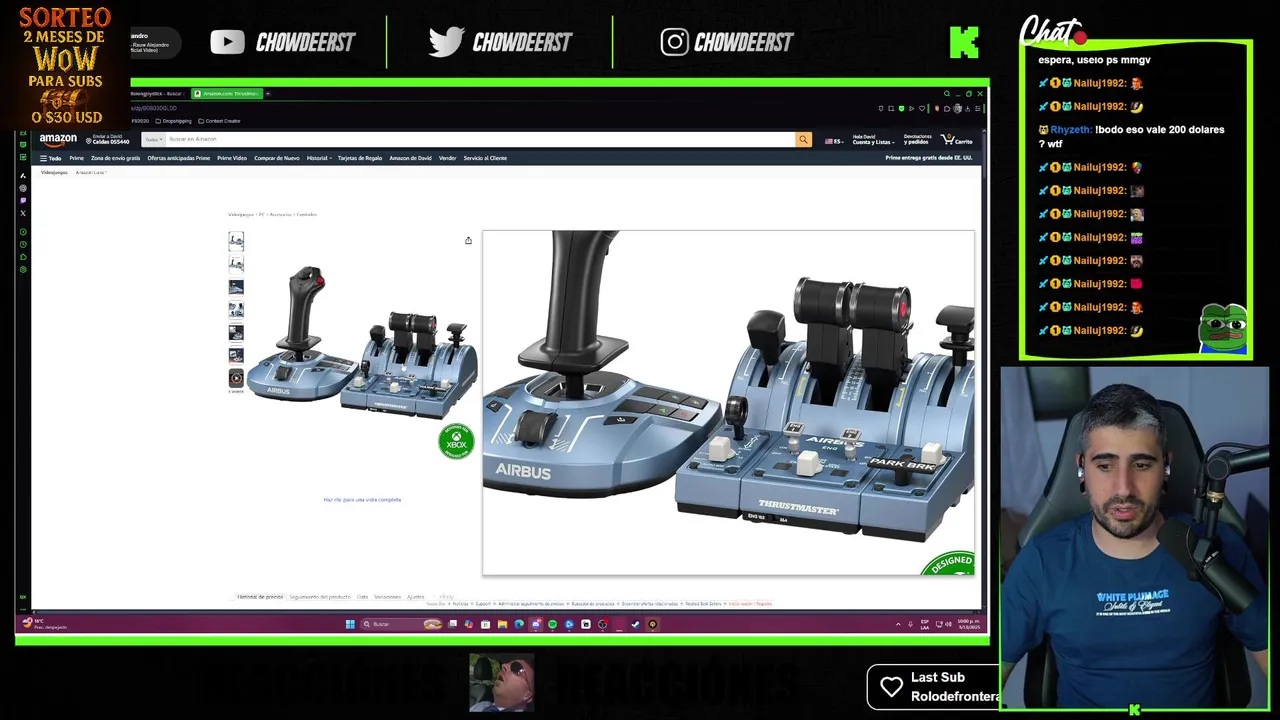Open Content Creator bookmarks folder
Viewport: 1280px width, 720px height.
pyautogui.click(x=220, y=121)
